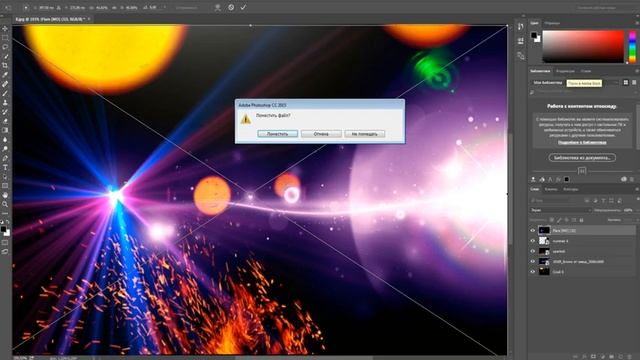Select the Move tool

5,29
